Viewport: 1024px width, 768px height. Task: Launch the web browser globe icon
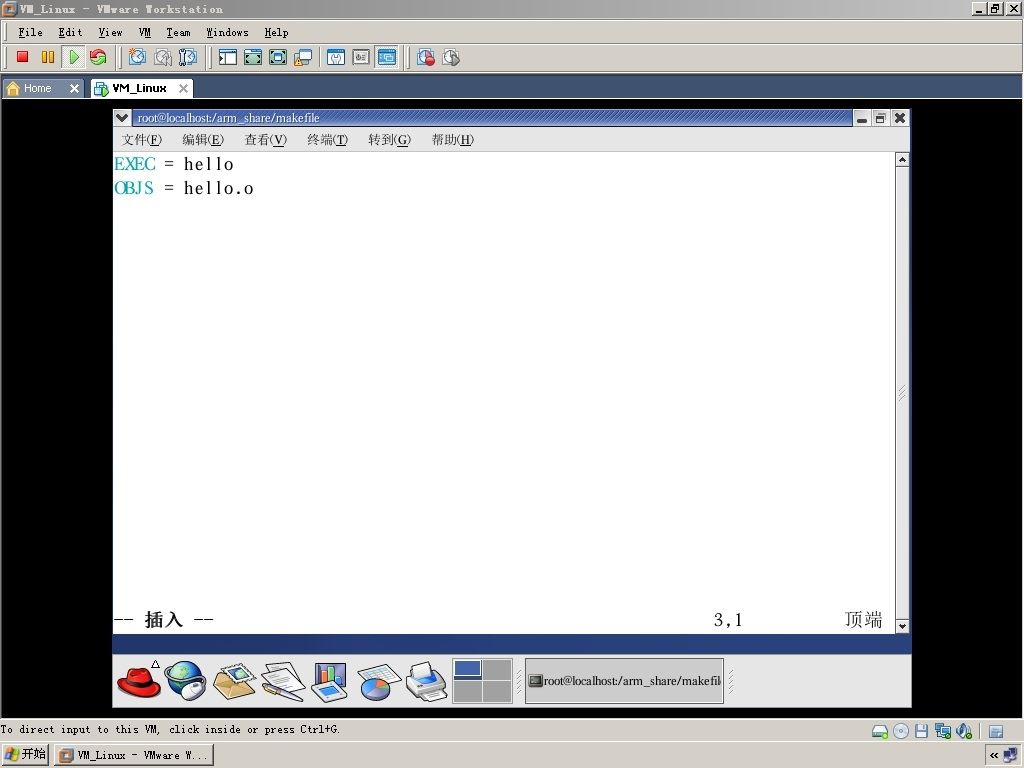click(x=185, y=680)
